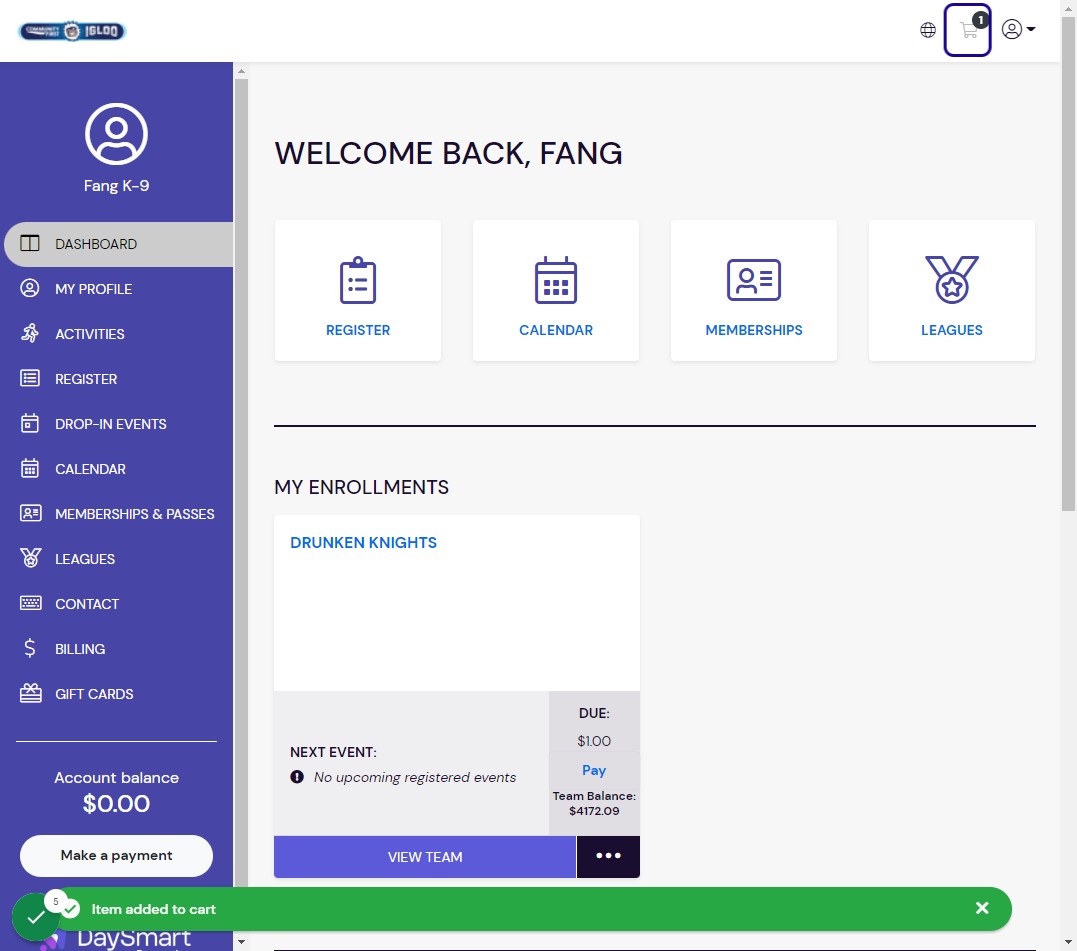Click the Memberships & Passes card icon
Screen dimensions: 1077x951
(30, 514)
